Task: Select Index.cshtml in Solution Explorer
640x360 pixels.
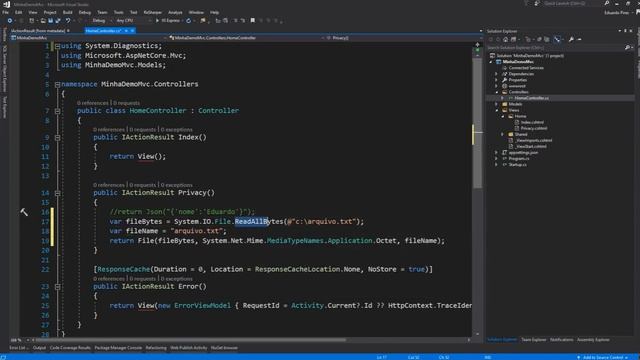Action: 532,122
